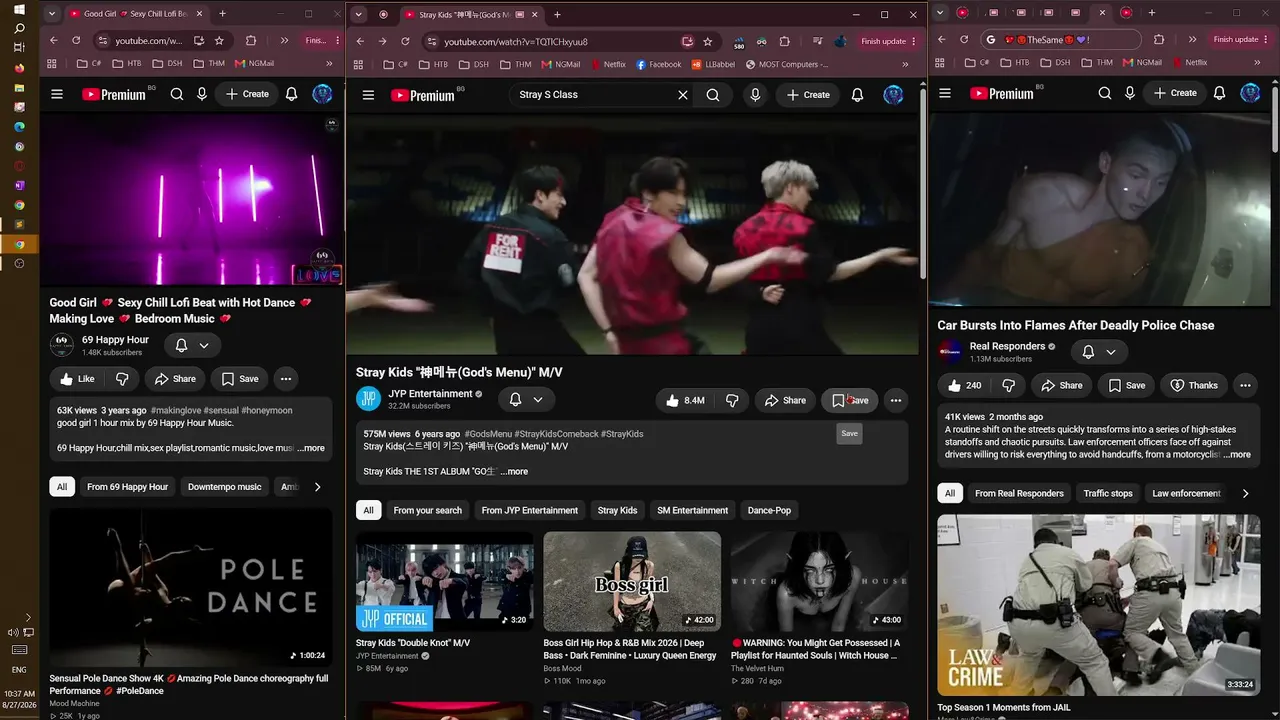Expand the God's Menu description with '...more'
1280x720 pixels.
(x=514, y=471)
